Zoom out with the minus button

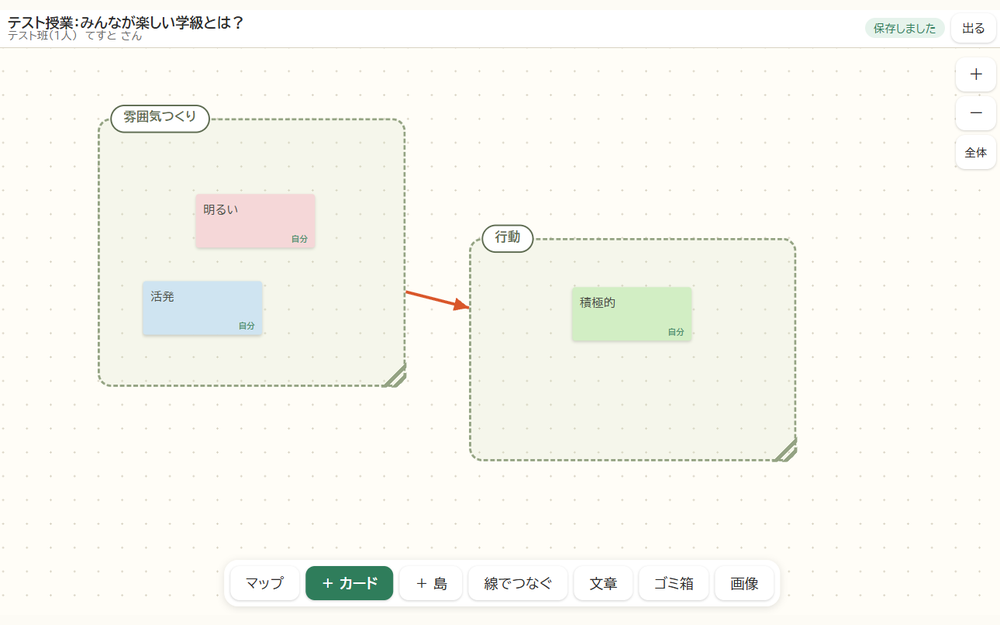pyautogui.click(x=975, y=113)
